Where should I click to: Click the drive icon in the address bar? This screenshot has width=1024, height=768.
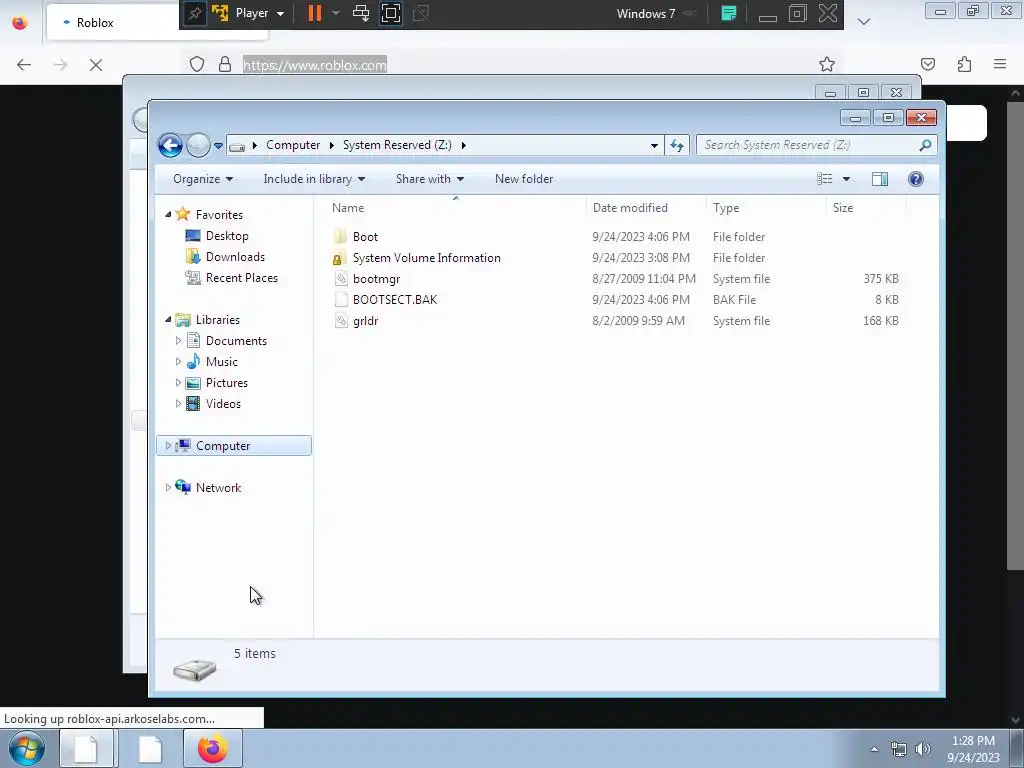click(237, 146)
